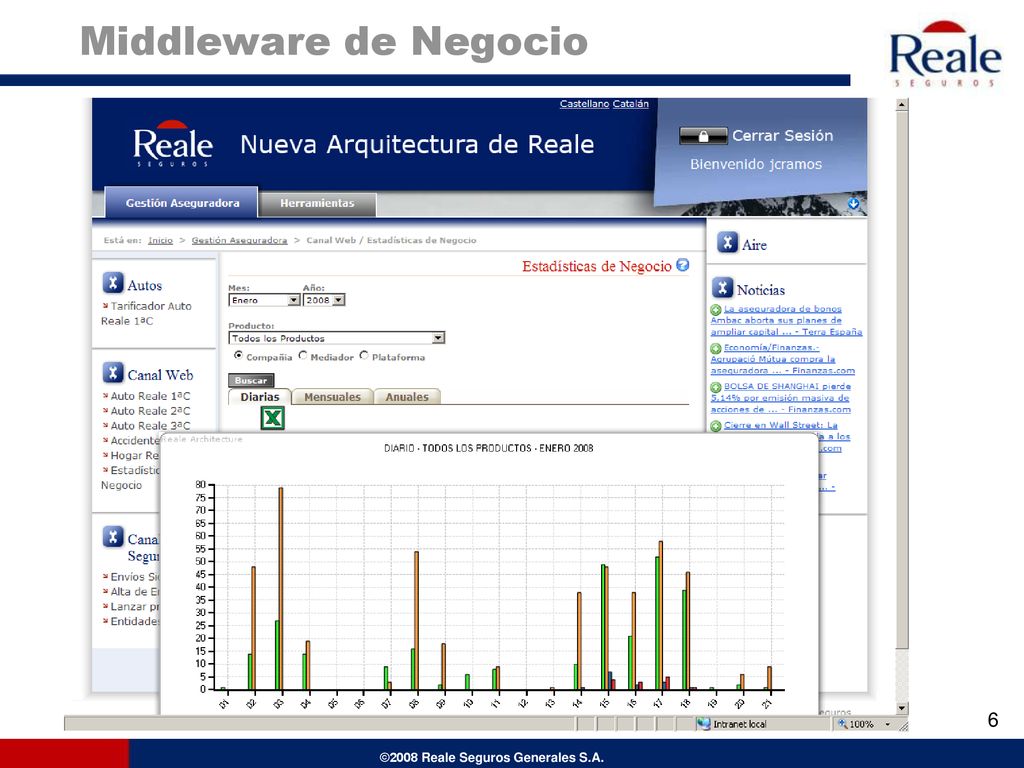Open Auto Reale 2ªC under Canal Web
The image size is (1024, 768).
tap(150, 411)
